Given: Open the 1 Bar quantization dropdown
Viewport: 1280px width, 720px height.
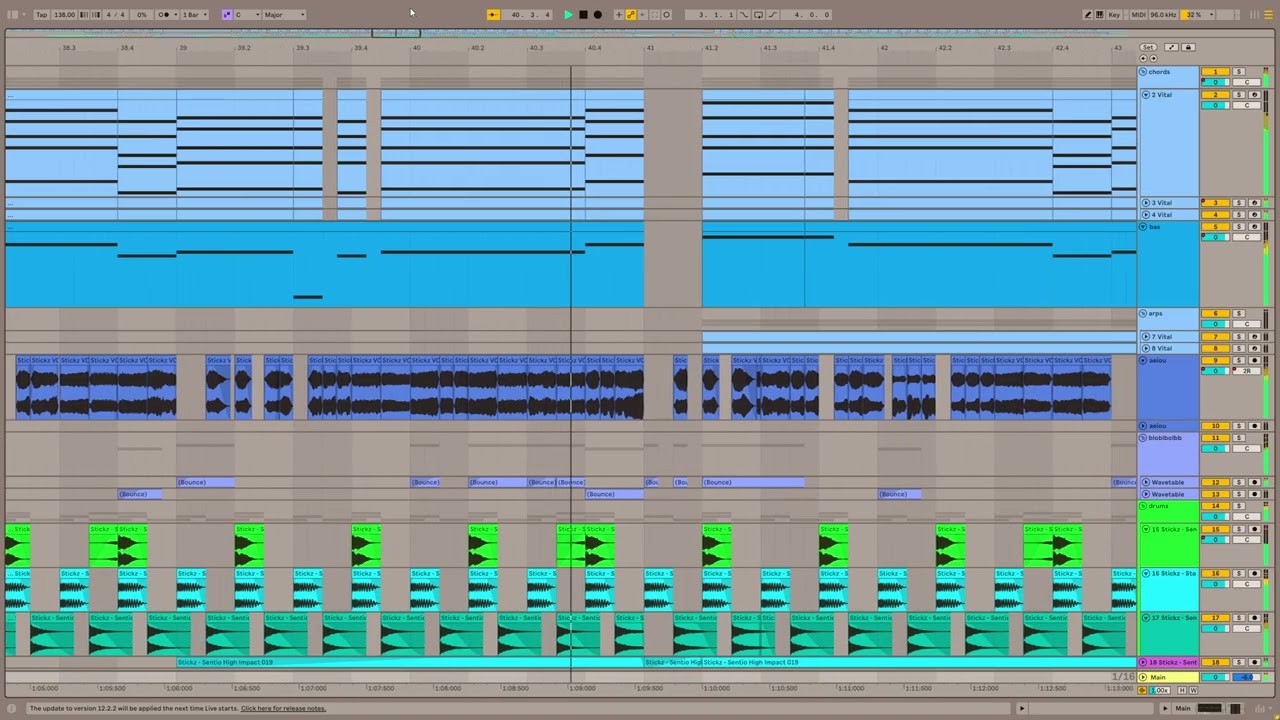Looking at the screenshot, I should [x=195, y=15].
